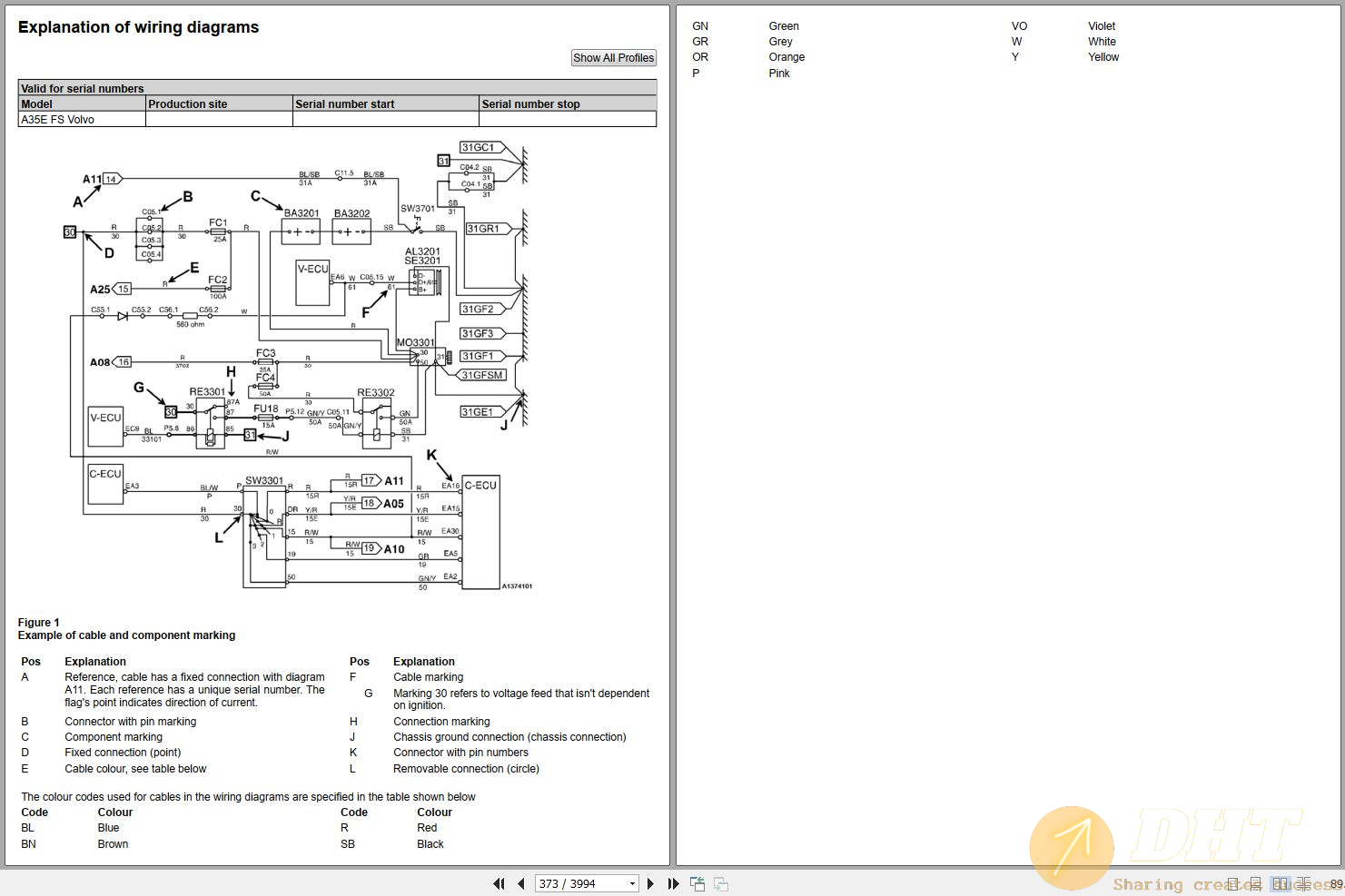Click the go-to-previous-view icon
1345x896 pixels.
point(697,883)
